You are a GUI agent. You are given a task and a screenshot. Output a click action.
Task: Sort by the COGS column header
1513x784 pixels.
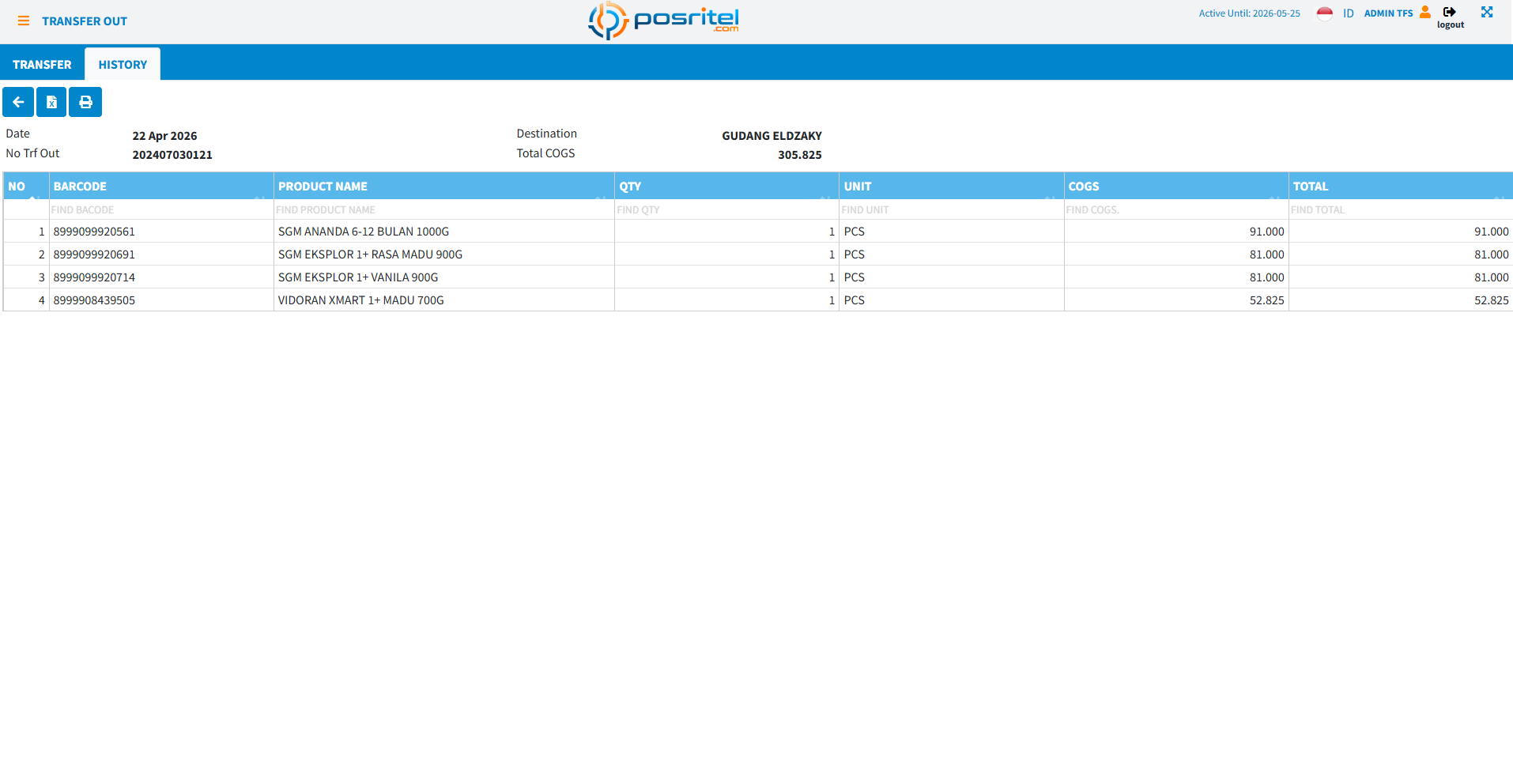pos(1175,187)
